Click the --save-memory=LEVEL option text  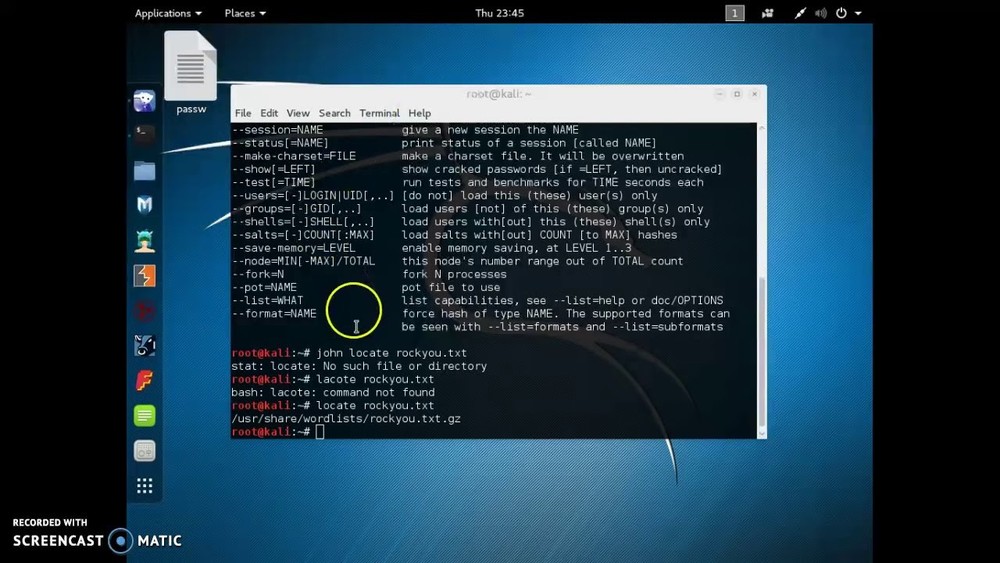(x=294, y=248)
